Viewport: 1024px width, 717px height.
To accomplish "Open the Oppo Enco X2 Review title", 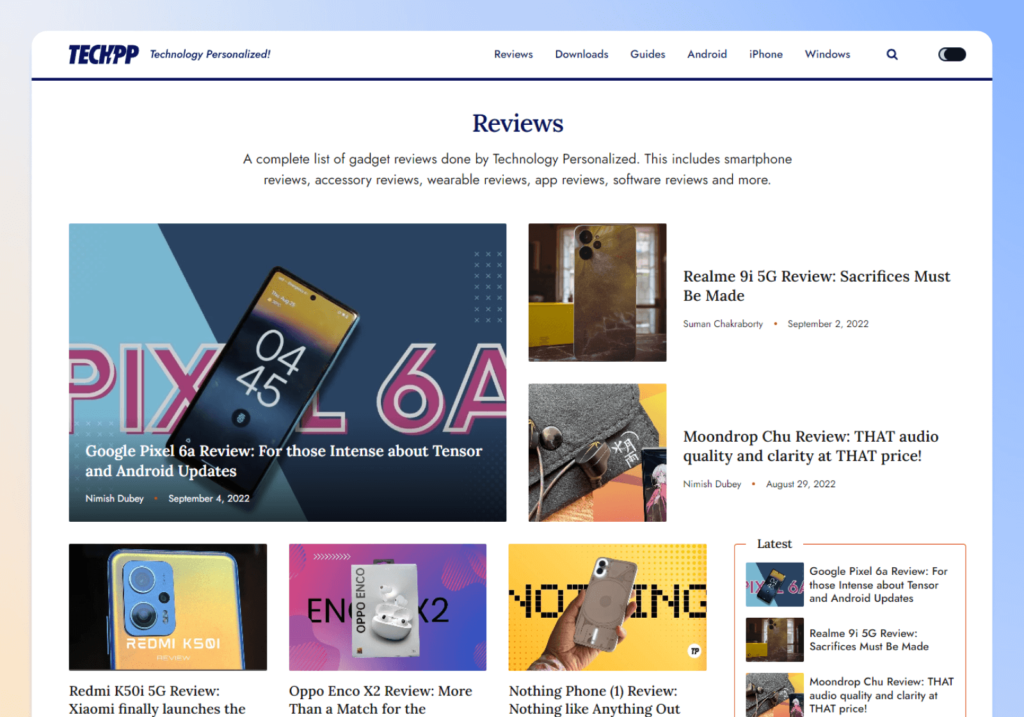I will (x=380, y=699).
